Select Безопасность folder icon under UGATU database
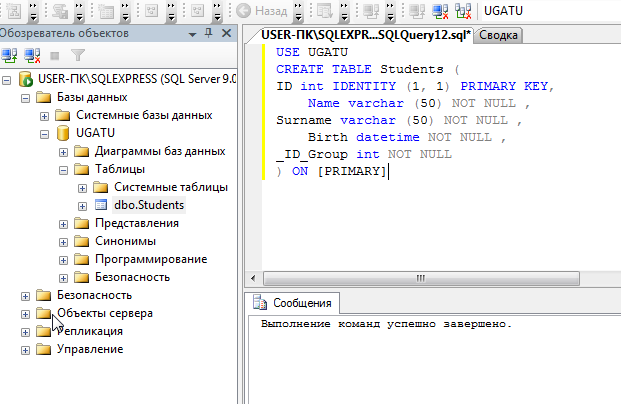621x404 pixels. (82, 277)
